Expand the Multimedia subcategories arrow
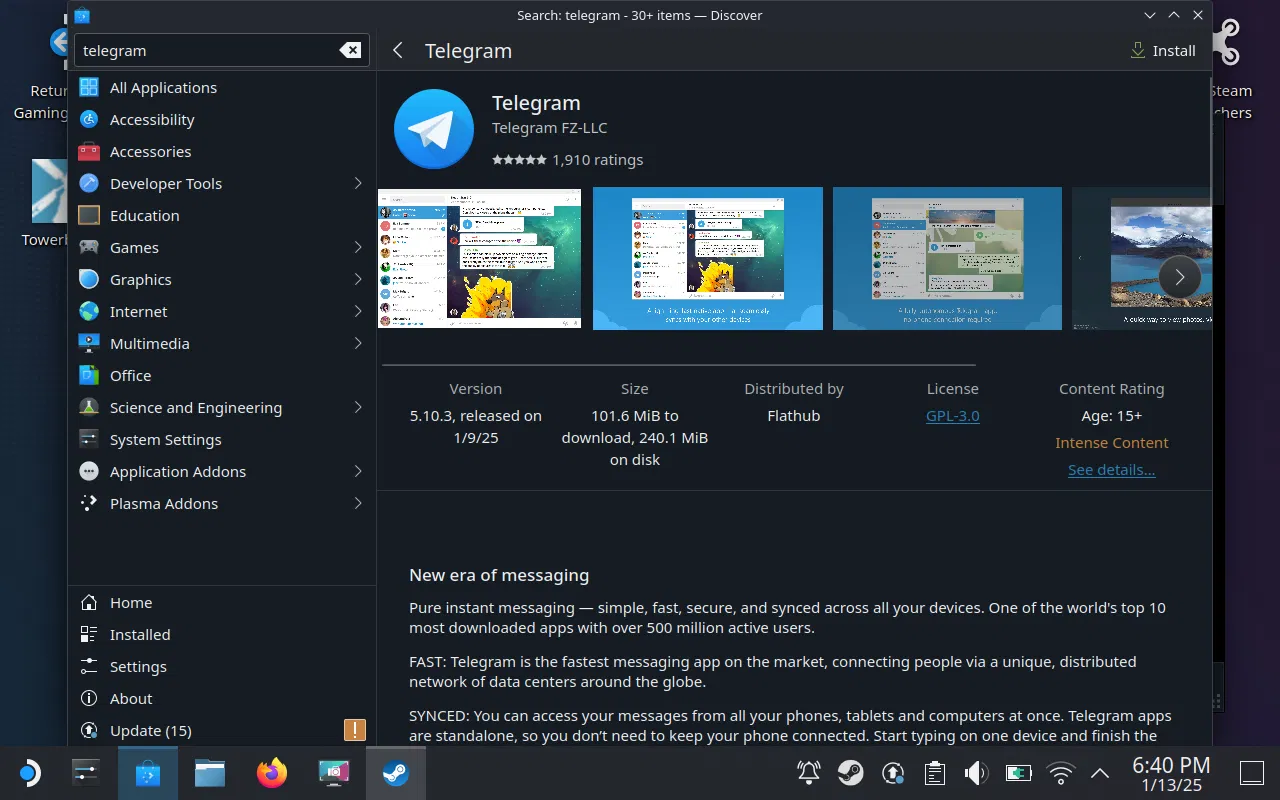Image resolution: width=1280 pixels, height=800 pixels. (357, 344)
